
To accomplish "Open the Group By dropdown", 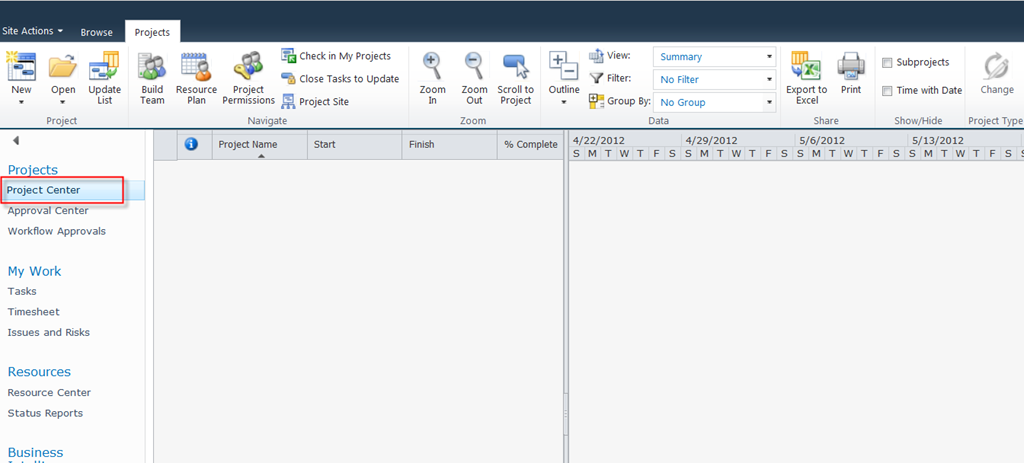I will [x=714, y=102].
